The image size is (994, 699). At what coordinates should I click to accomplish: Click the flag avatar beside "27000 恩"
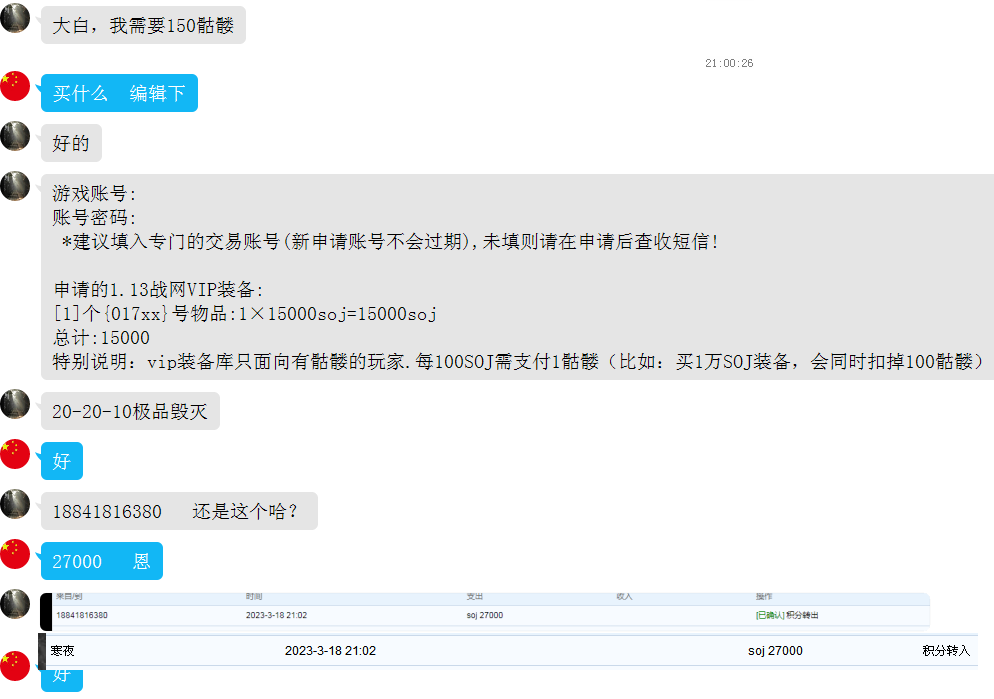tap(15, 554)
